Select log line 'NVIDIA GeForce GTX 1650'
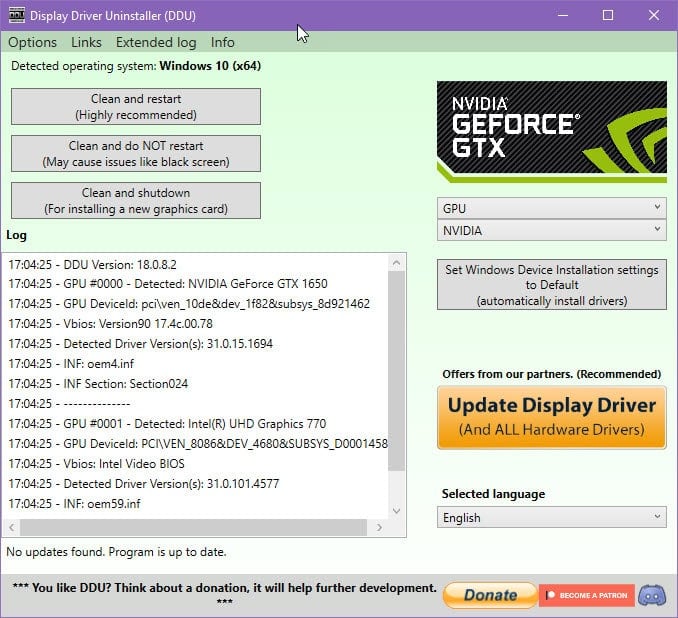Screen dimensions: 678x618 point(168,284)
